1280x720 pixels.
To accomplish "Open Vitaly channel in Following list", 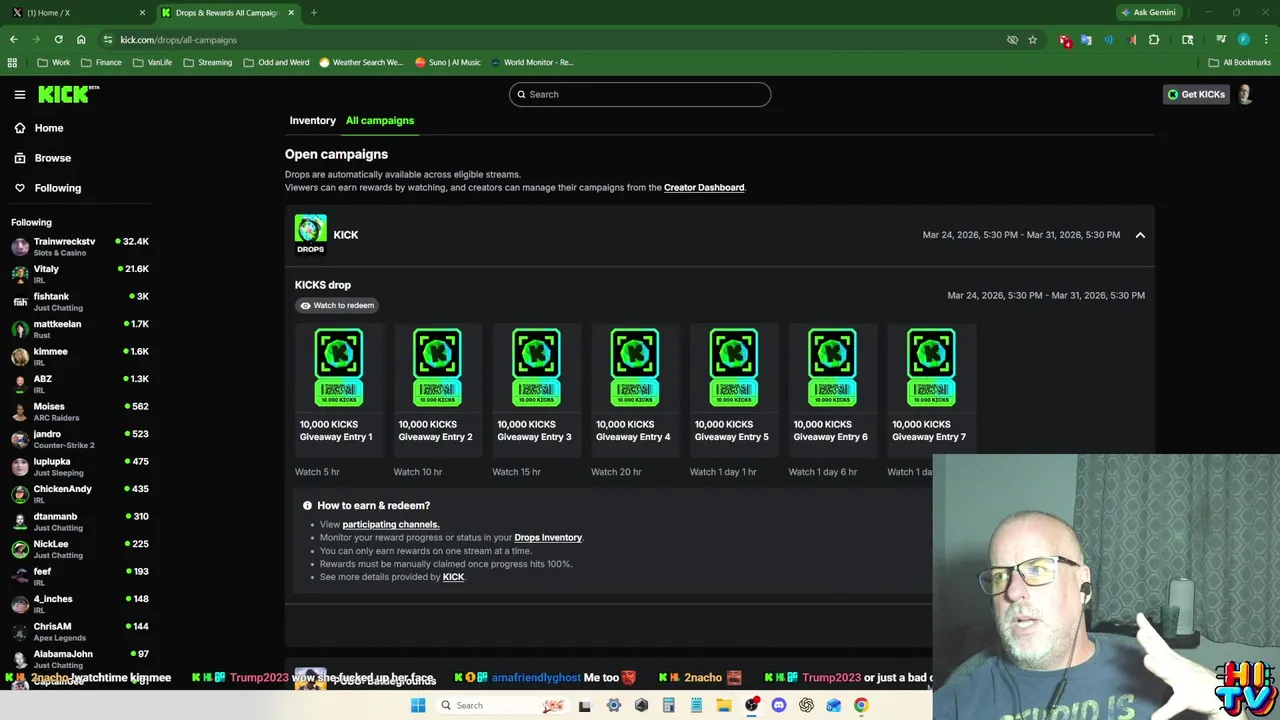I will click(80, 274).
